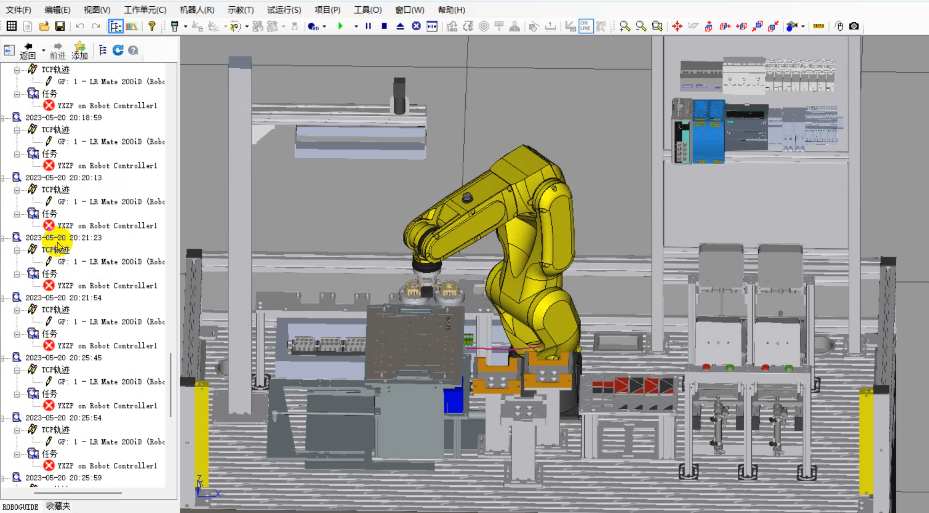The height and width of the screenshot is (513, 929).
Task: Open dropdown arrow next to play button
Action: point(356,27)
